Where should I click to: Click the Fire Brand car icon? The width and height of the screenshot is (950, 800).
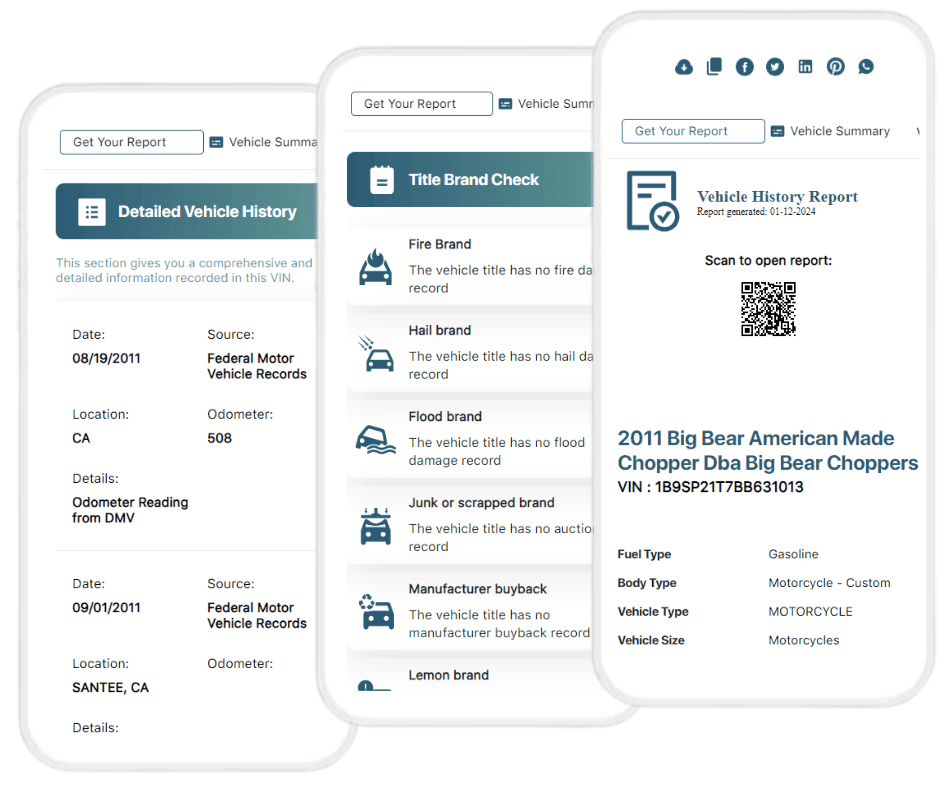375,266
